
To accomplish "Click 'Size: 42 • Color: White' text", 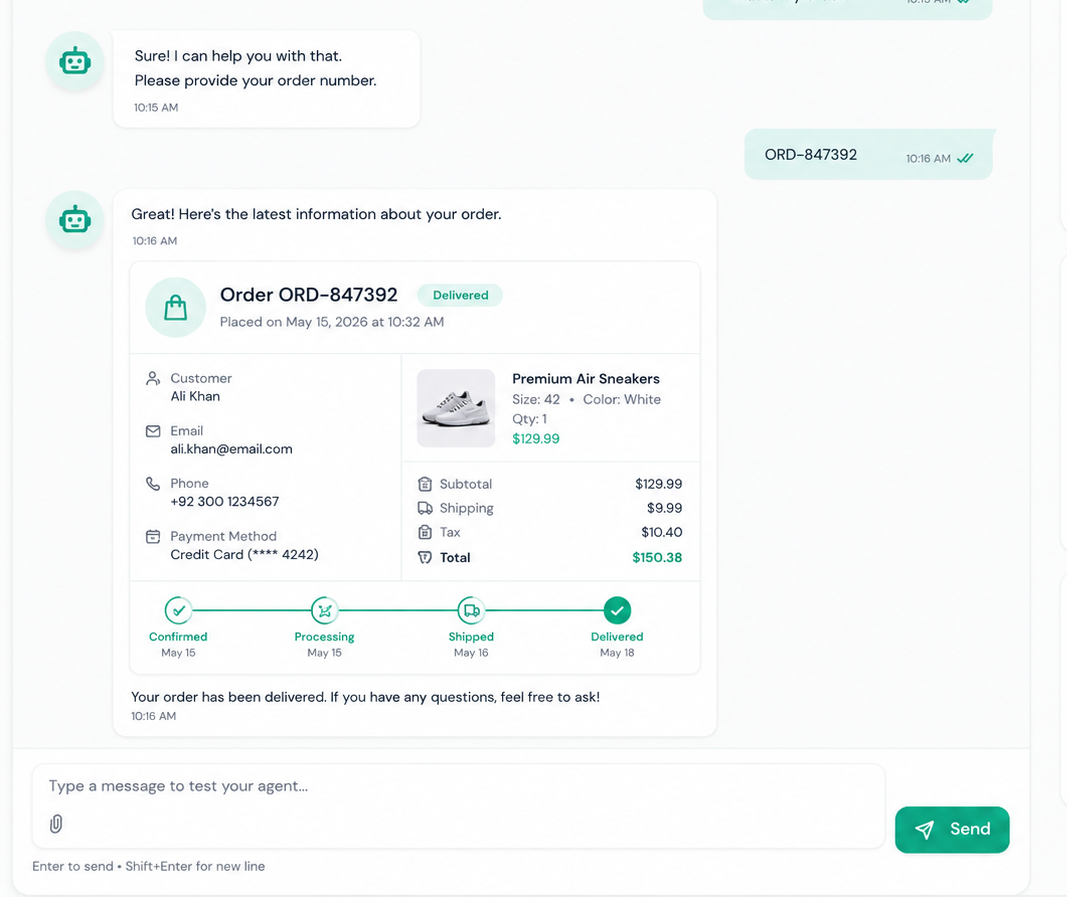I will click(x=586, y=399).
